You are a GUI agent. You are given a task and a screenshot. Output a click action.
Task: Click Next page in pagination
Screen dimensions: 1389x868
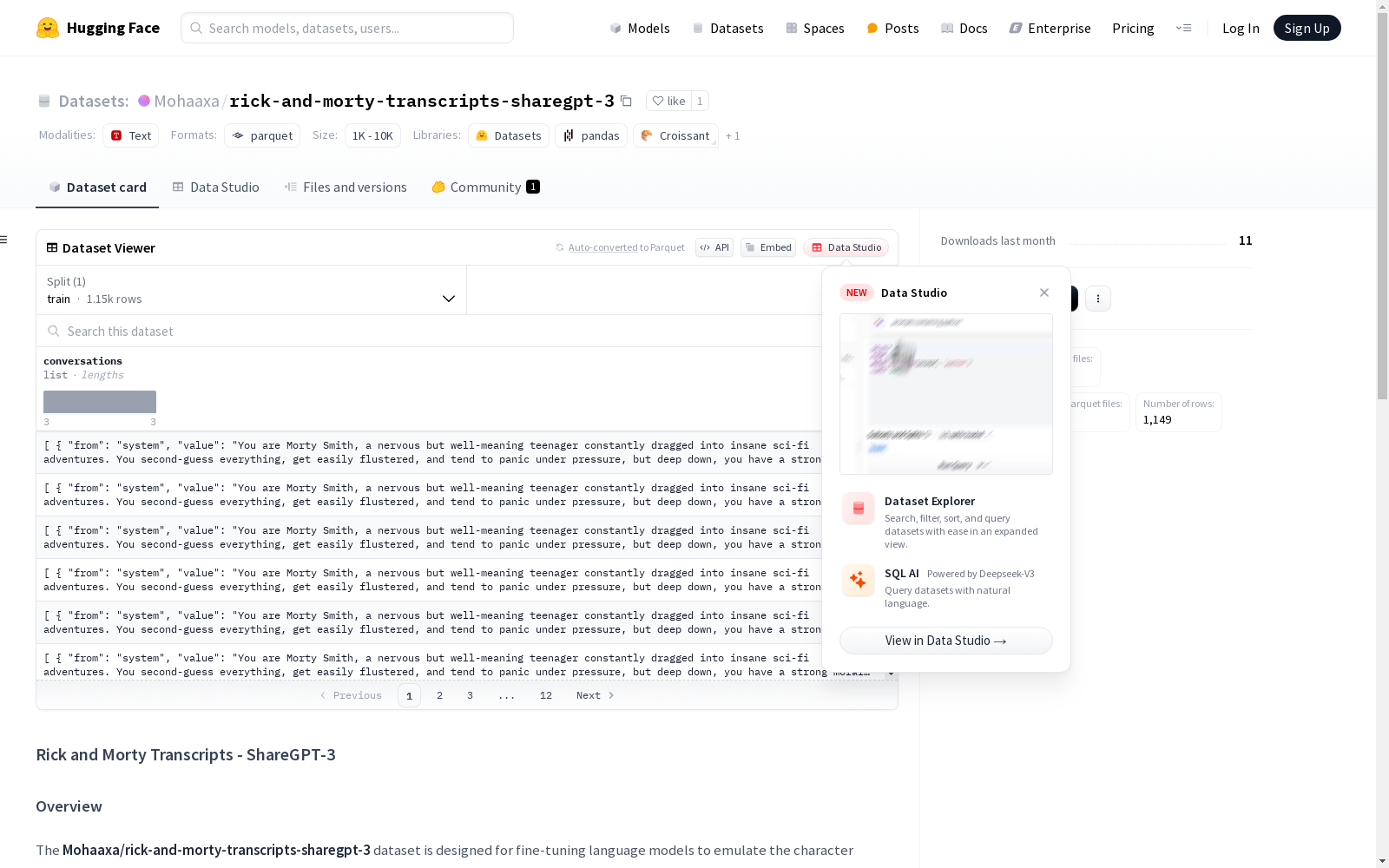point(596,695)
